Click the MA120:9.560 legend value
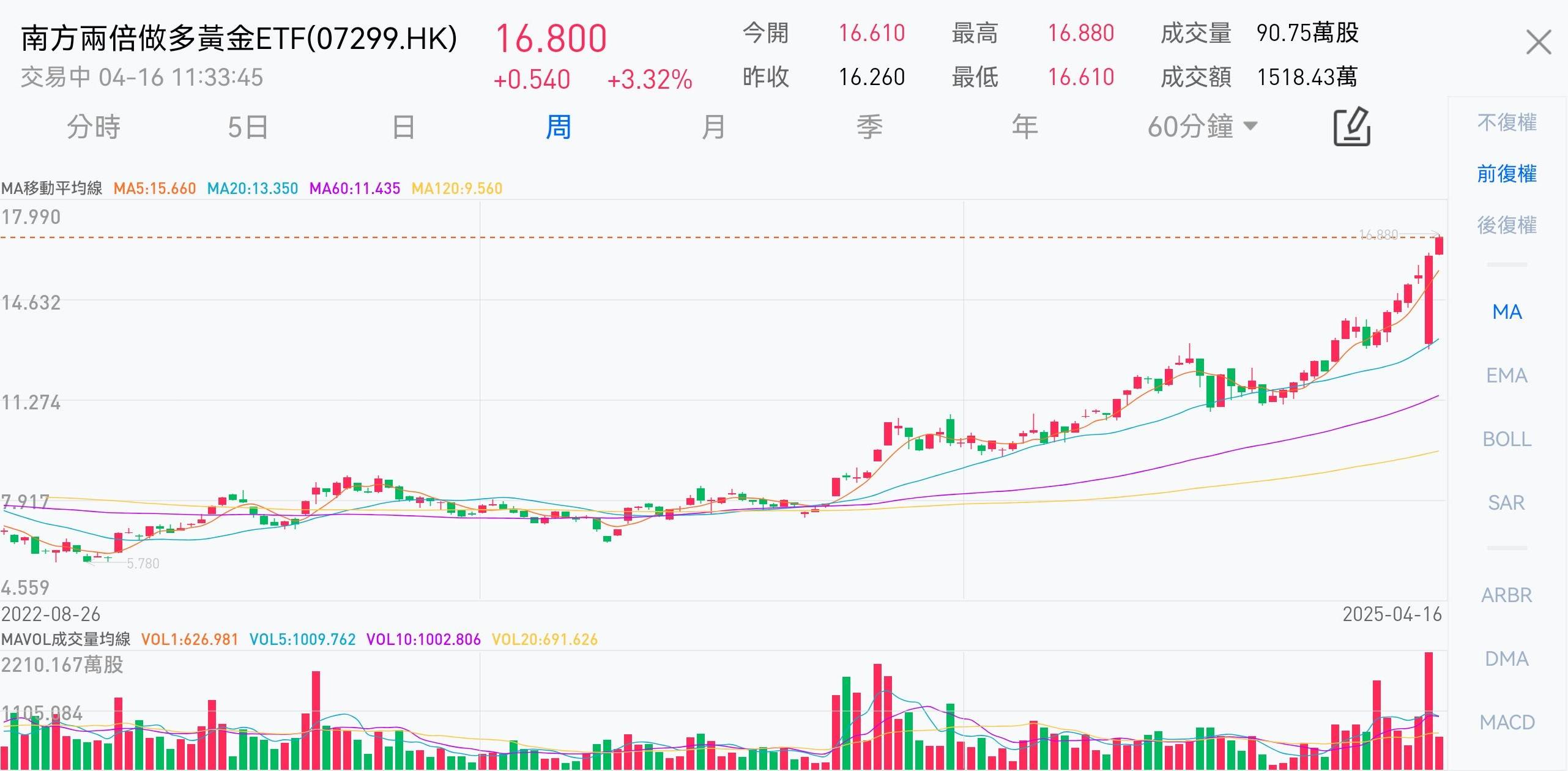Viewport: 1568px width, 771px height. 457,188
